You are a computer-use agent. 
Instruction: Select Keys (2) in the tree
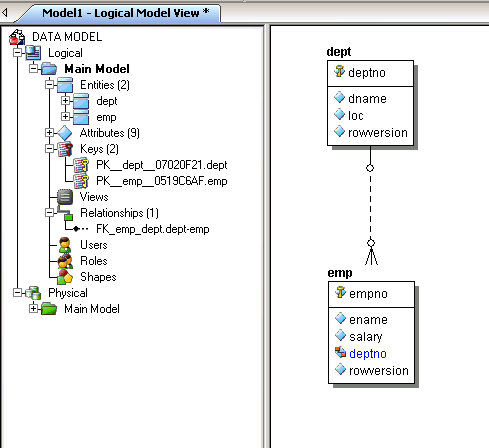tap(99, 149)
